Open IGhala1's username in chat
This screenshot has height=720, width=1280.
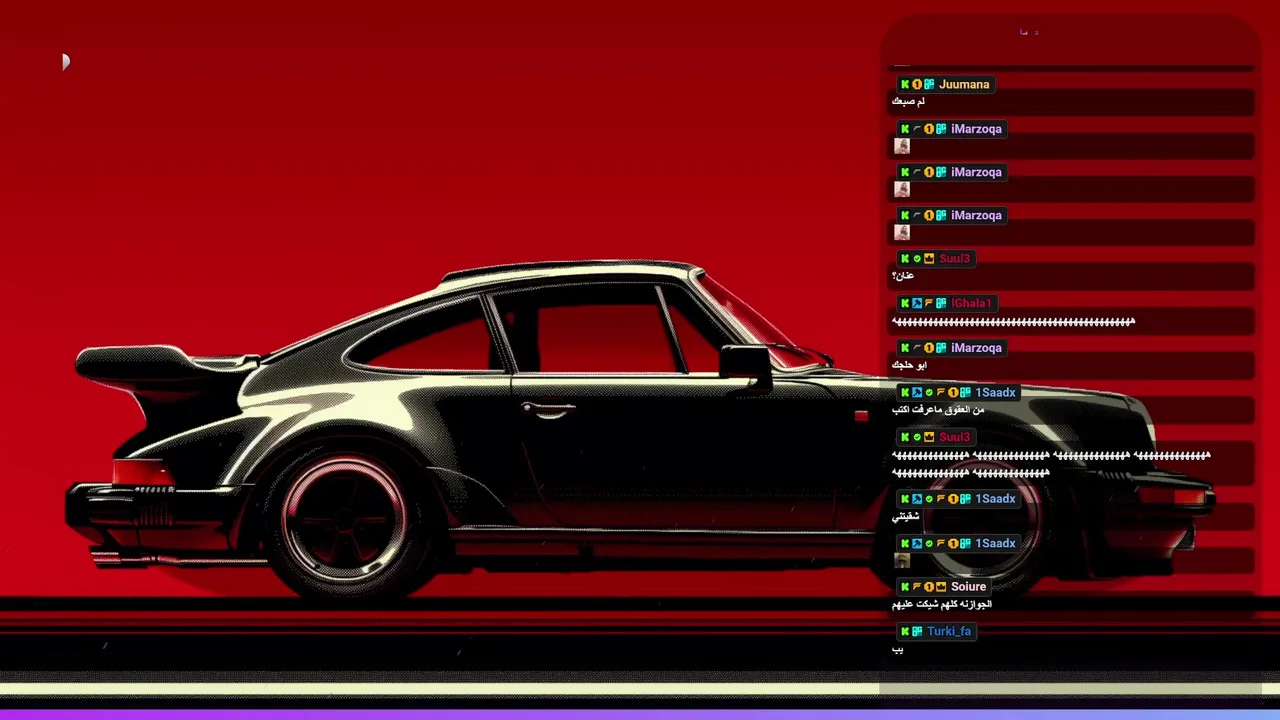(971, 303)
